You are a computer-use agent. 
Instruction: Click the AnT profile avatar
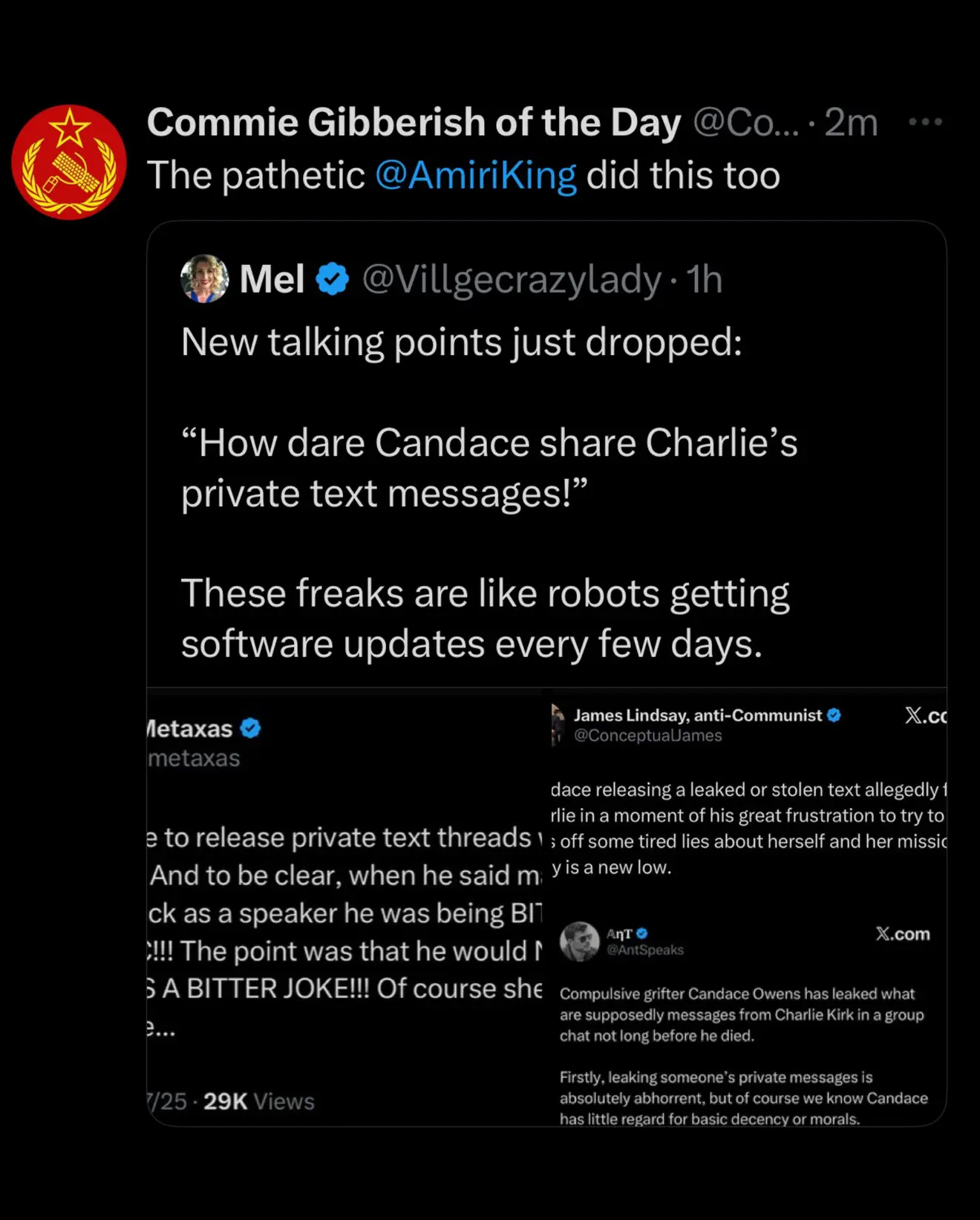pos(579,942)
